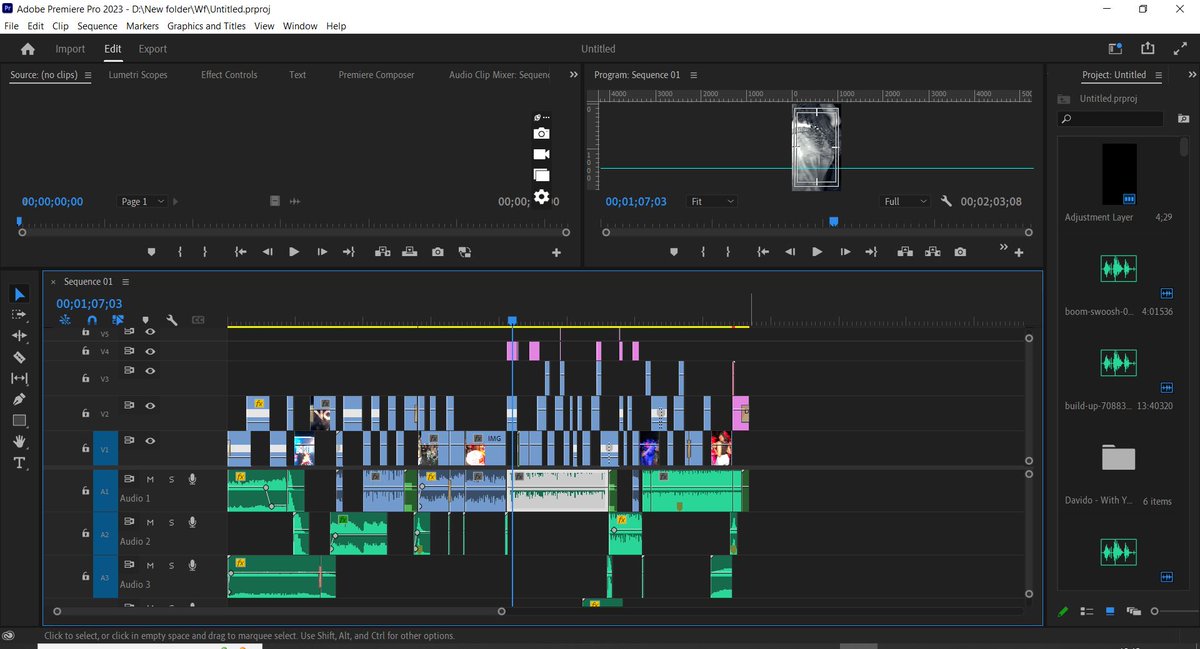1200x649 pixels.
Task: Open Graphics and Titles menu
Action: pyautogui.click(x=207, y=26)
